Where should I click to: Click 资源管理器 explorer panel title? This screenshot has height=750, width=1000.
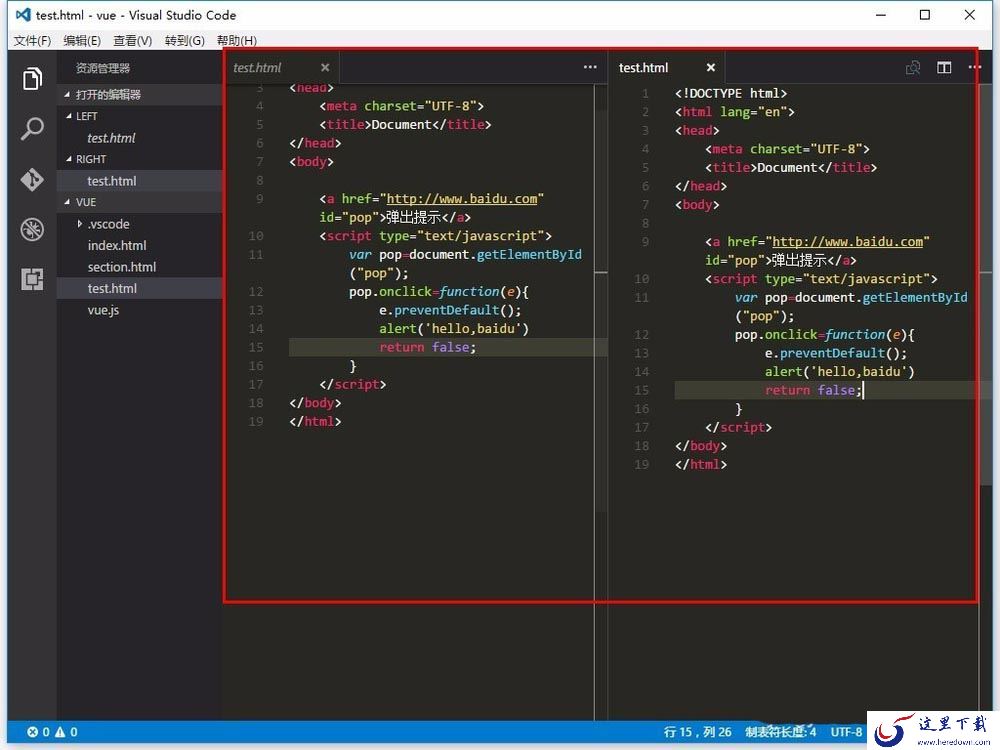point(103,68)
